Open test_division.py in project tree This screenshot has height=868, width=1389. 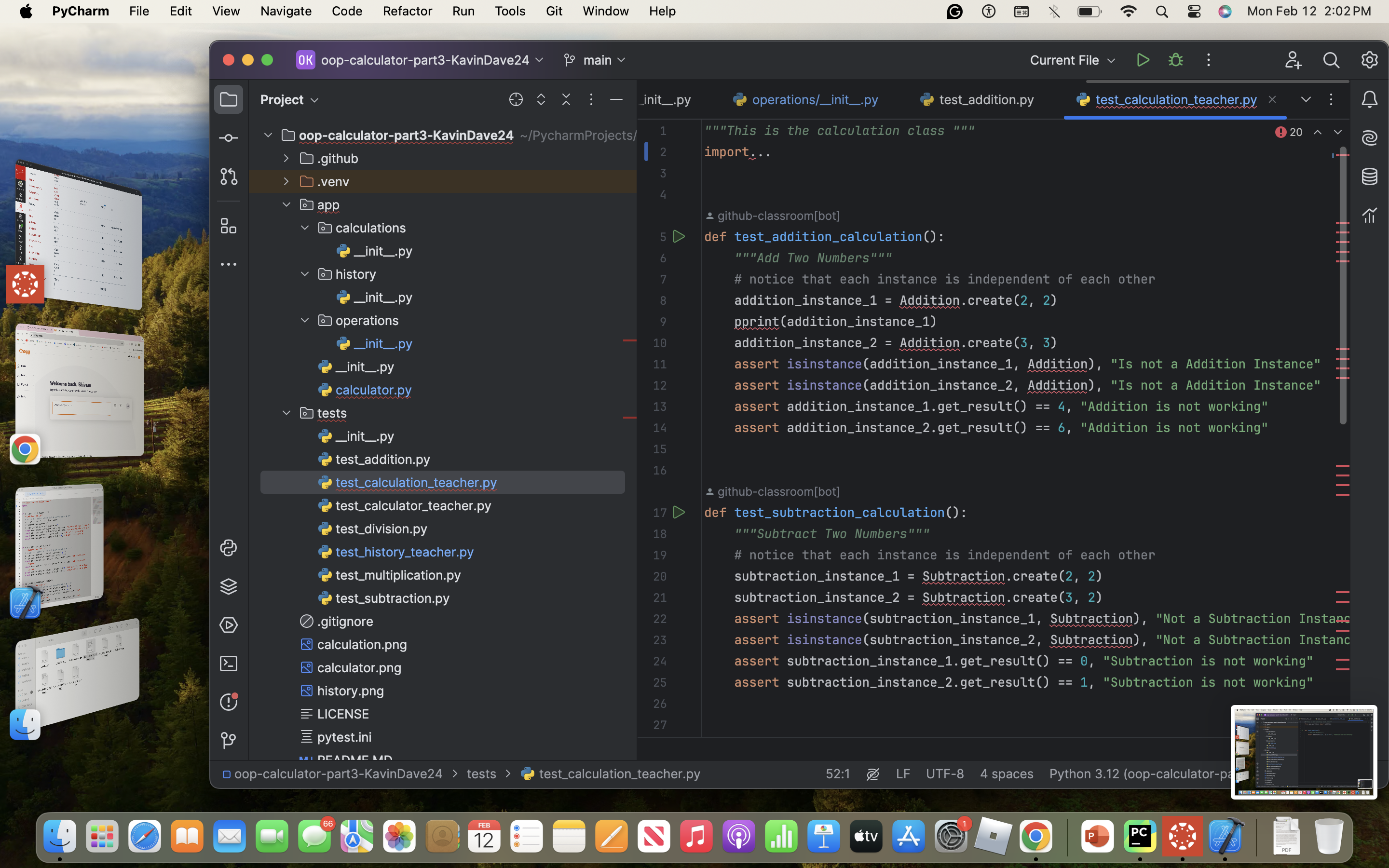point(381,529)
